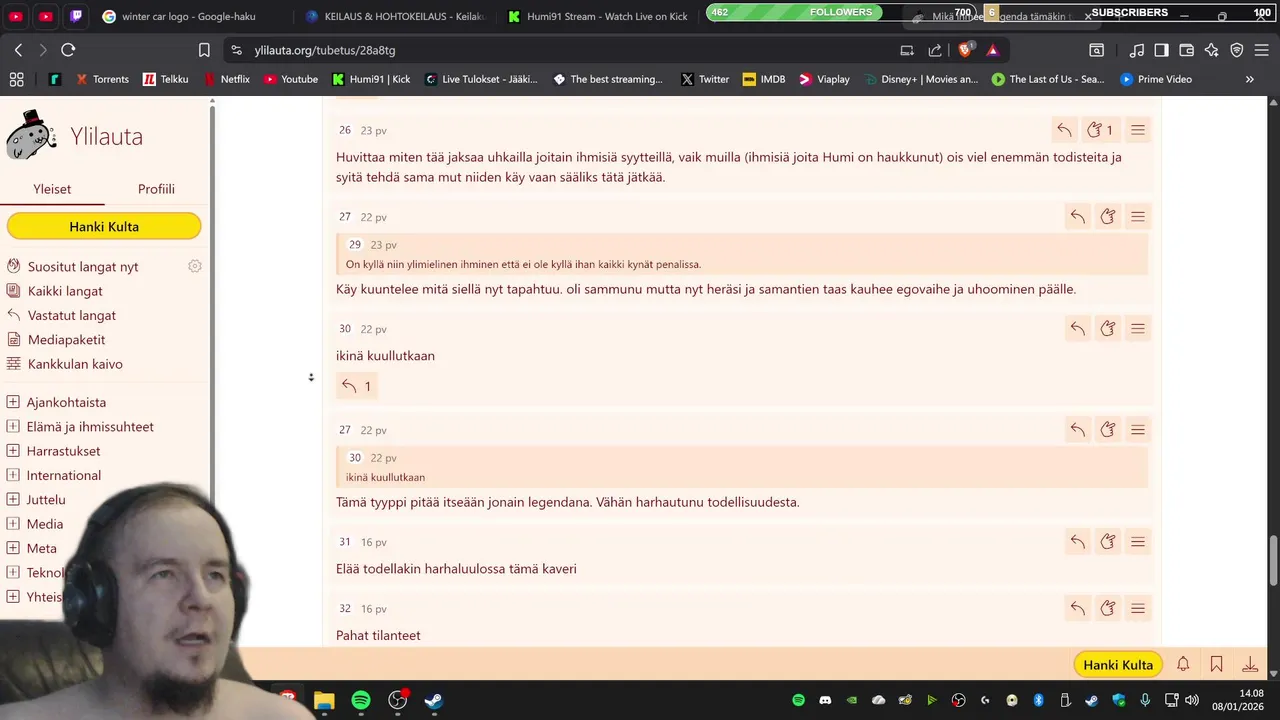Open Netflix bookmark in bookmarks bar
The image size is (1280, 720).
click(x=227, y=79)
